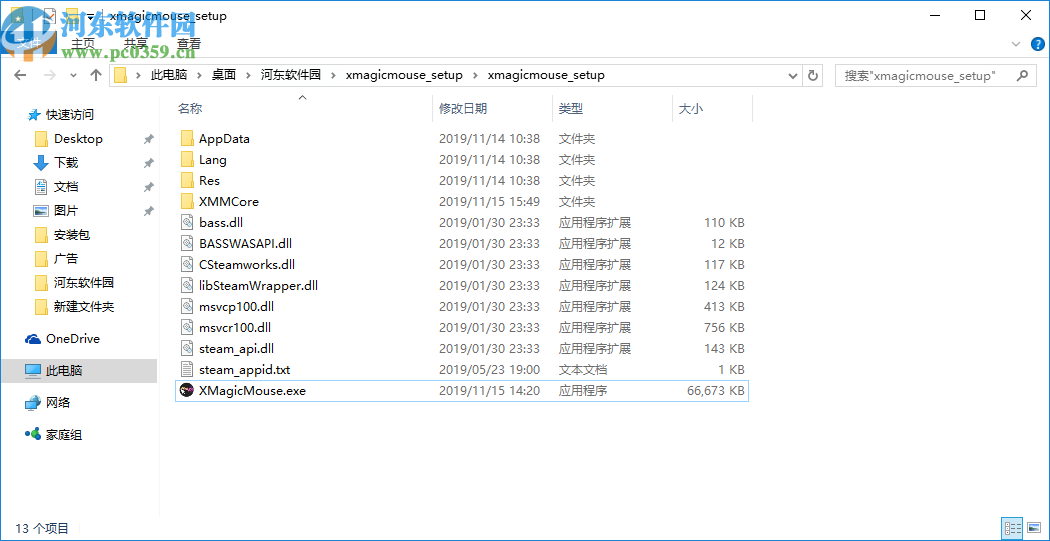
Task: Navigate to 此电脑 in address path
Action: tap(169, 75)
